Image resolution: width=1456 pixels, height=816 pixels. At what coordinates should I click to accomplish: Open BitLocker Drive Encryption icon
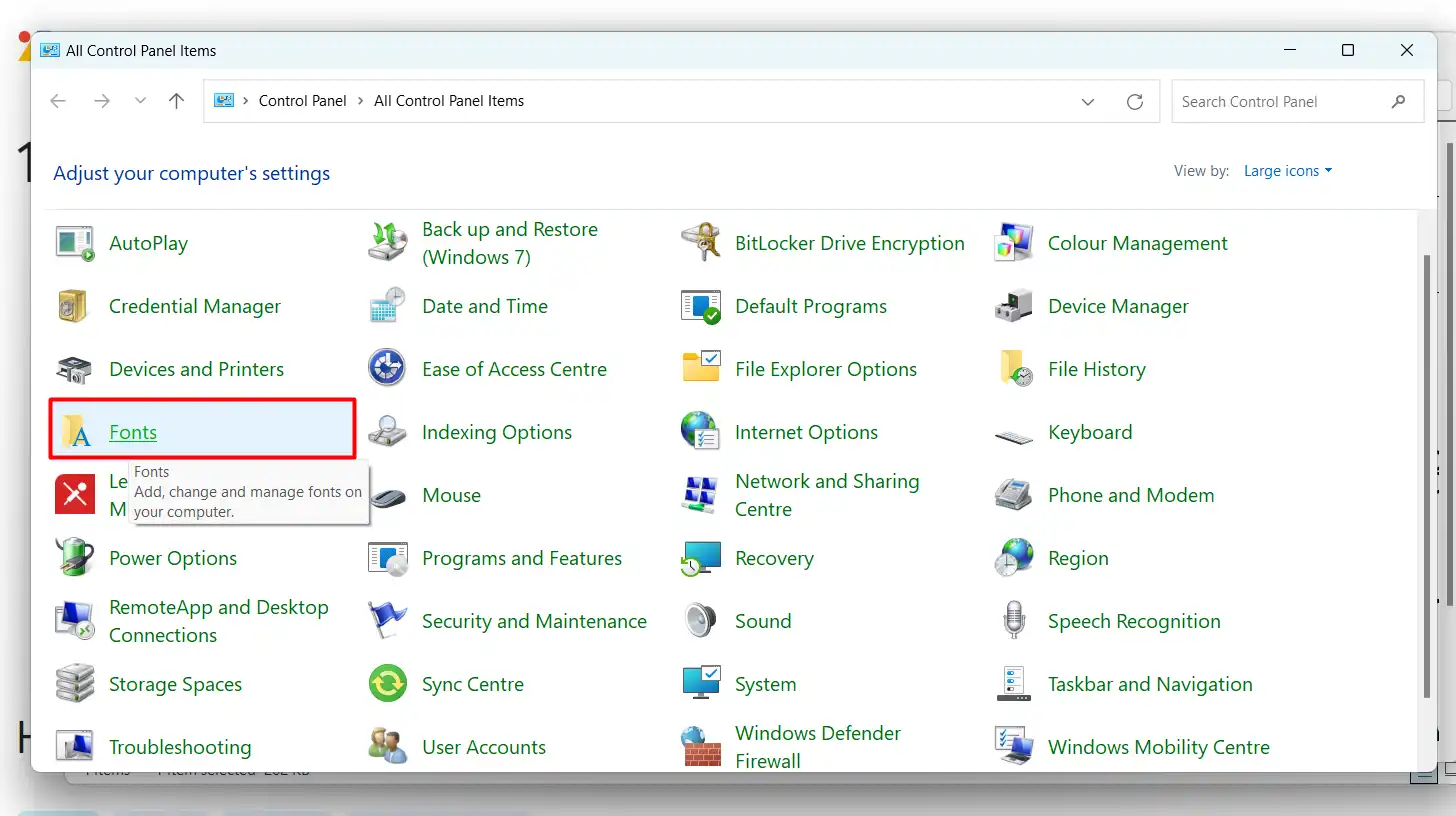point(701,243)
